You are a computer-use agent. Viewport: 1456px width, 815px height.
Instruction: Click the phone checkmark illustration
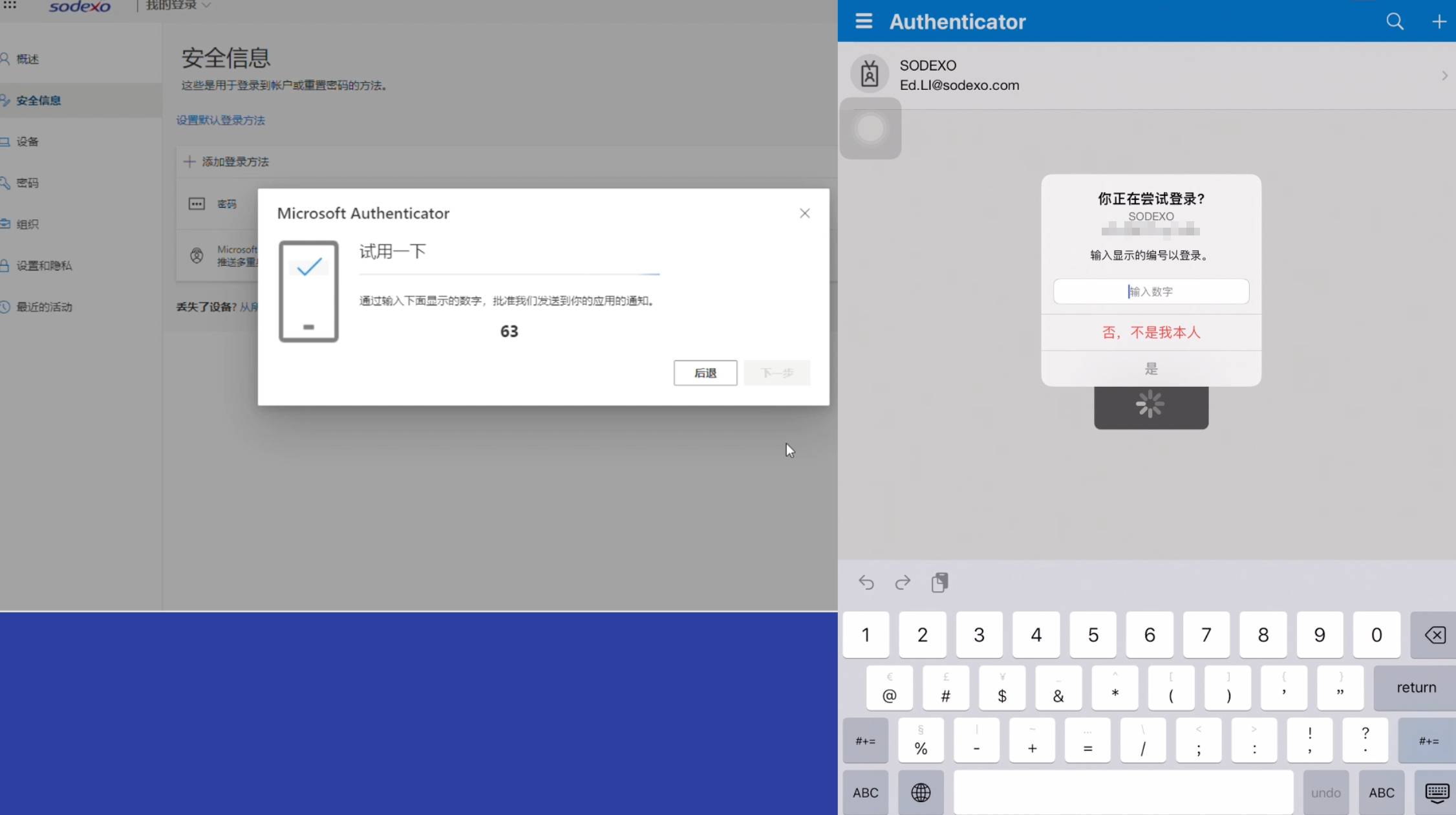click(308, 291)
